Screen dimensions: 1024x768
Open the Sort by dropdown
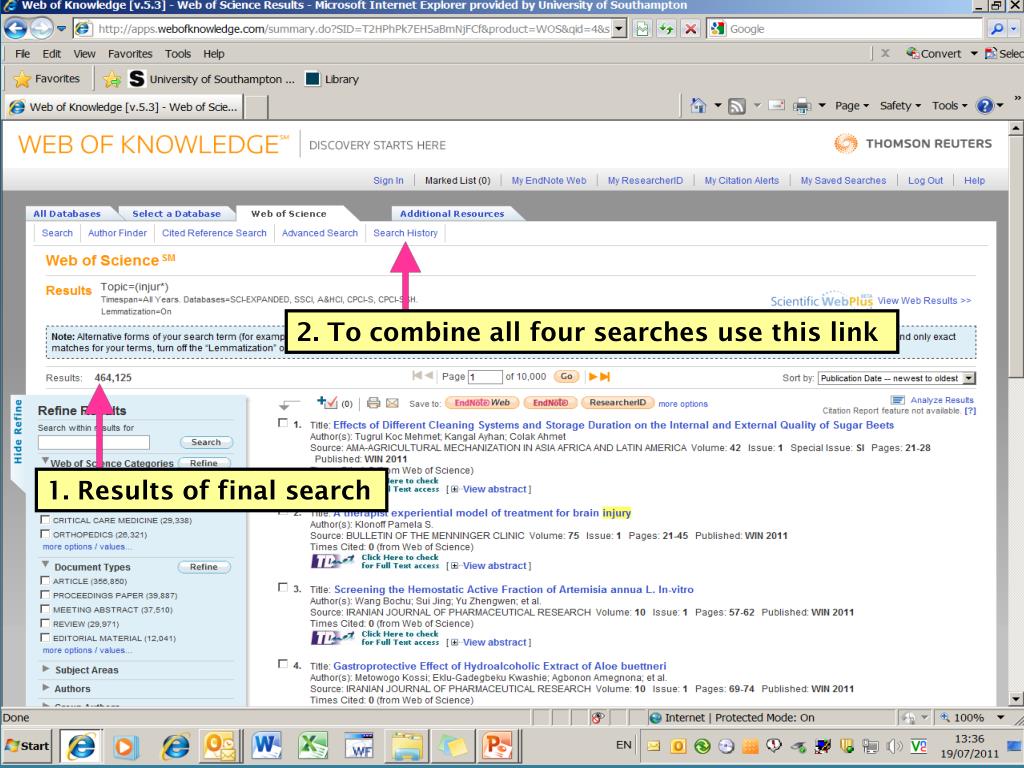point(969,378)
